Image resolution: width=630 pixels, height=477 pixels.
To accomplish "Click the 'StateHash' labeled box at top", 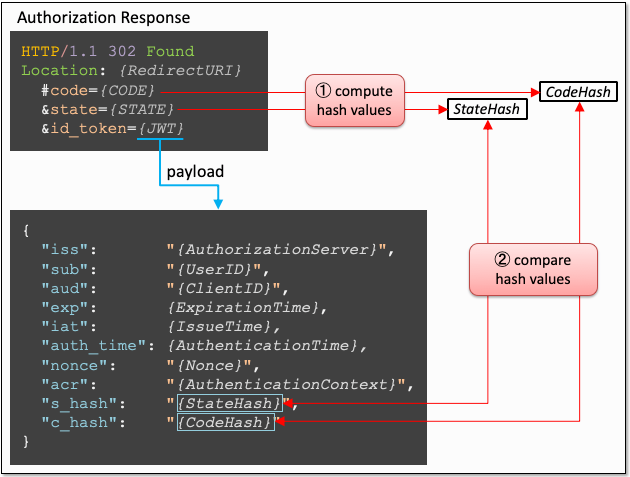I will [487, 109].
